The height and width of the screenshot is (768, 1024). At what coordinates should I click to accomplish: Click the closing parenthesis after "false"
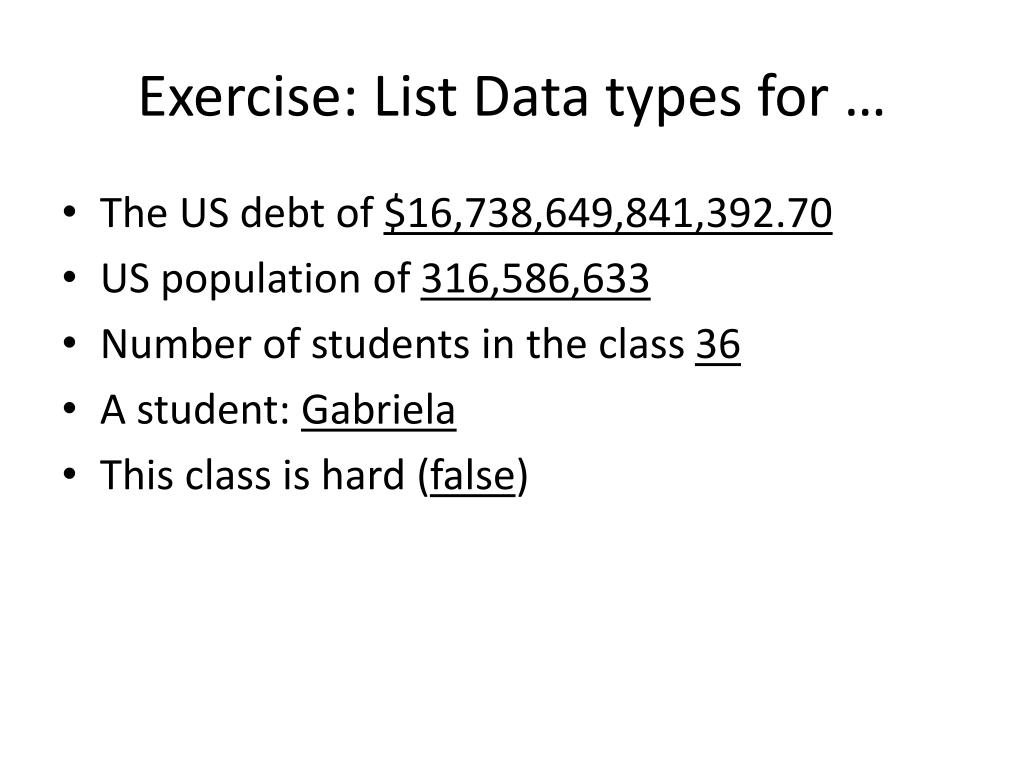click(x=522, y=478)
